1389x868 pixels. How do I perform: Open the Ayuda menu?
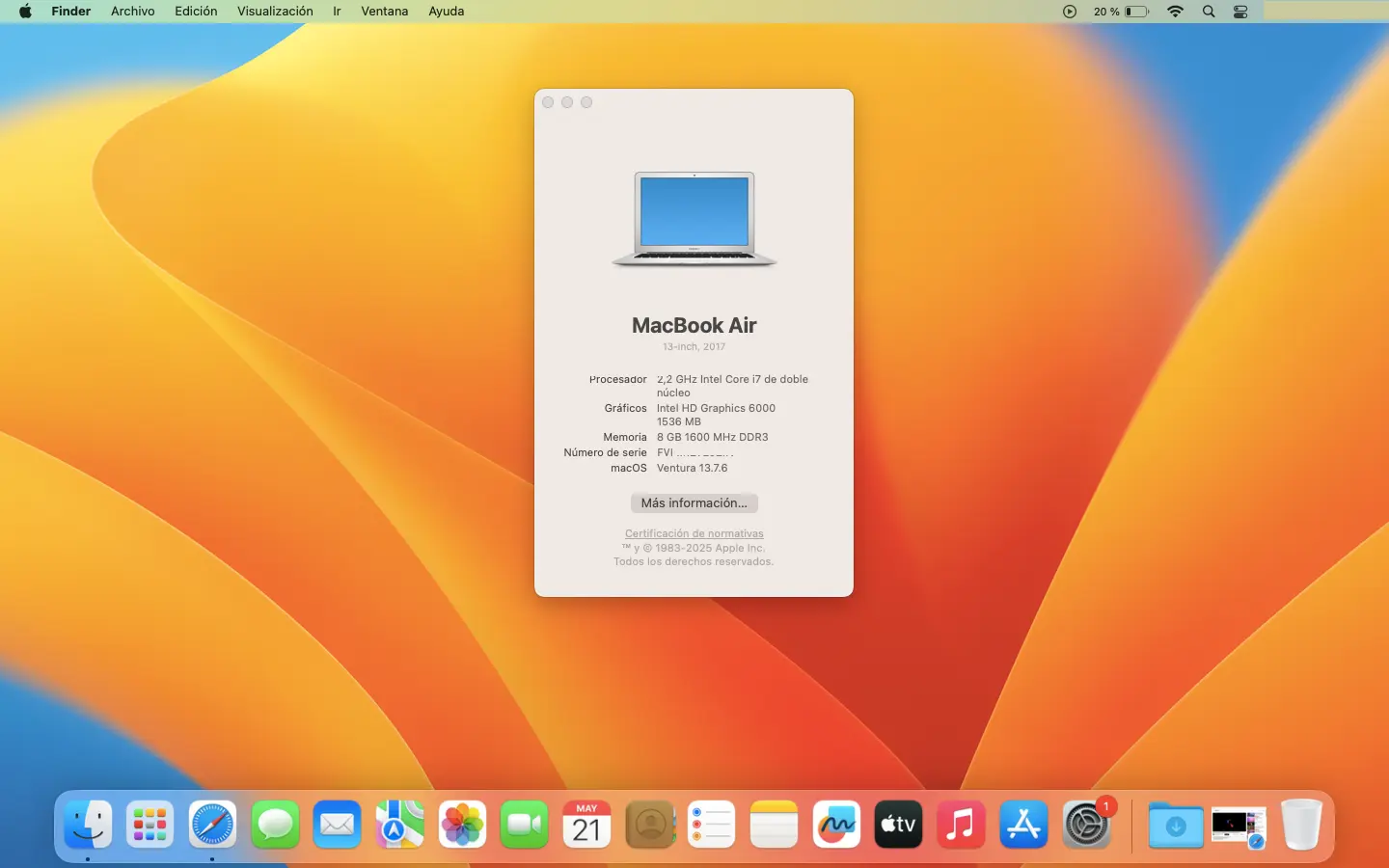click(447, 12)
